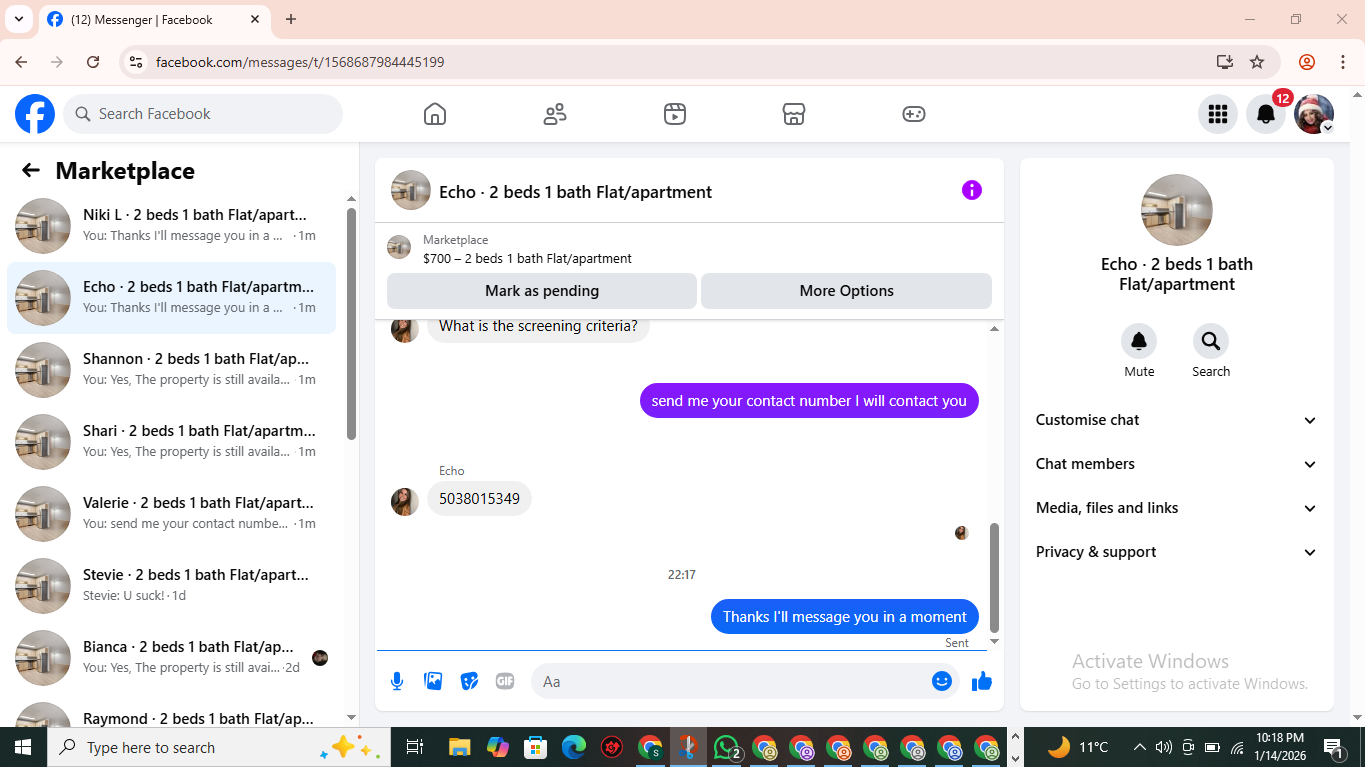Open the Stevie conversation
Screen dimensions: 1365x767
pos(172,586)
